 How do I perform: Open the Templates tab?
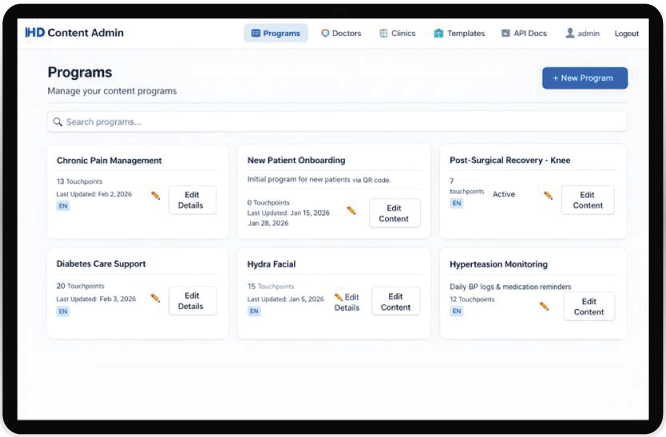(459, 33)
